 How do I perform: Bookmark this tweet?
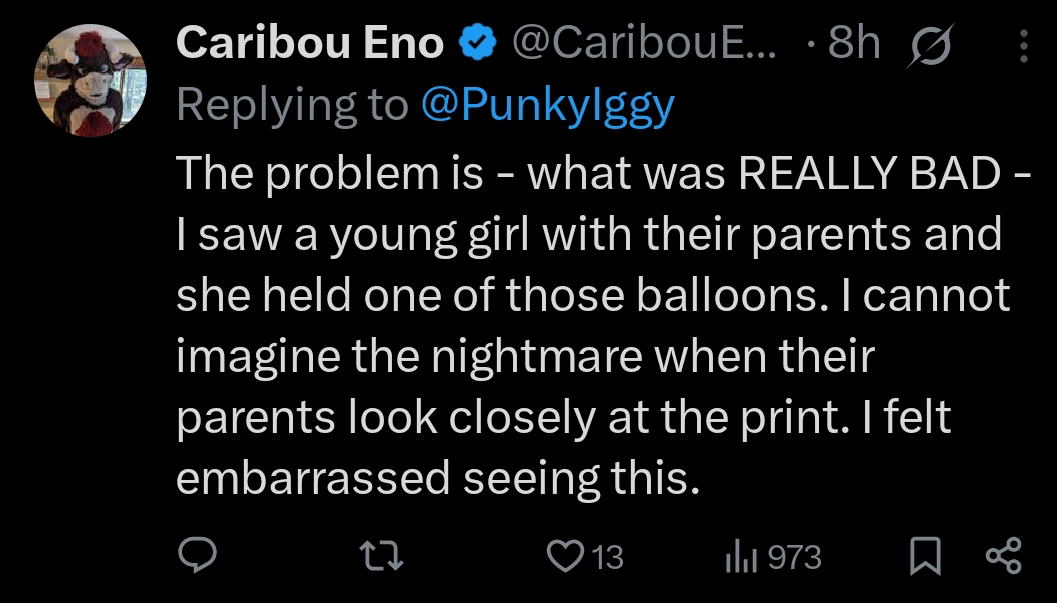coord(926,557)
